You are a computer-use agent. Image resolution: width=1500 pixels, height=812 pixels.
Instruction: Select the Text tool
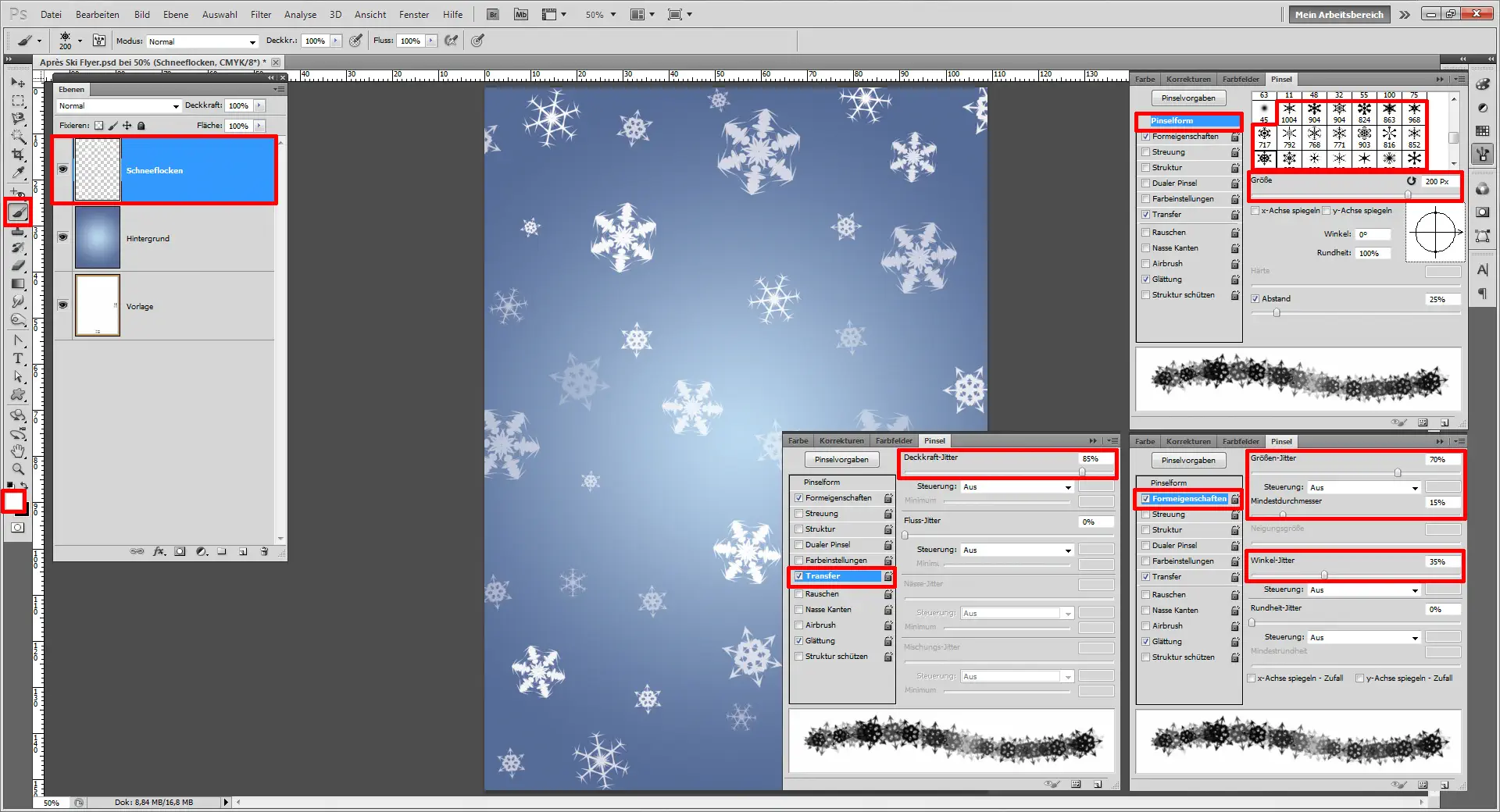click(18, 358)
